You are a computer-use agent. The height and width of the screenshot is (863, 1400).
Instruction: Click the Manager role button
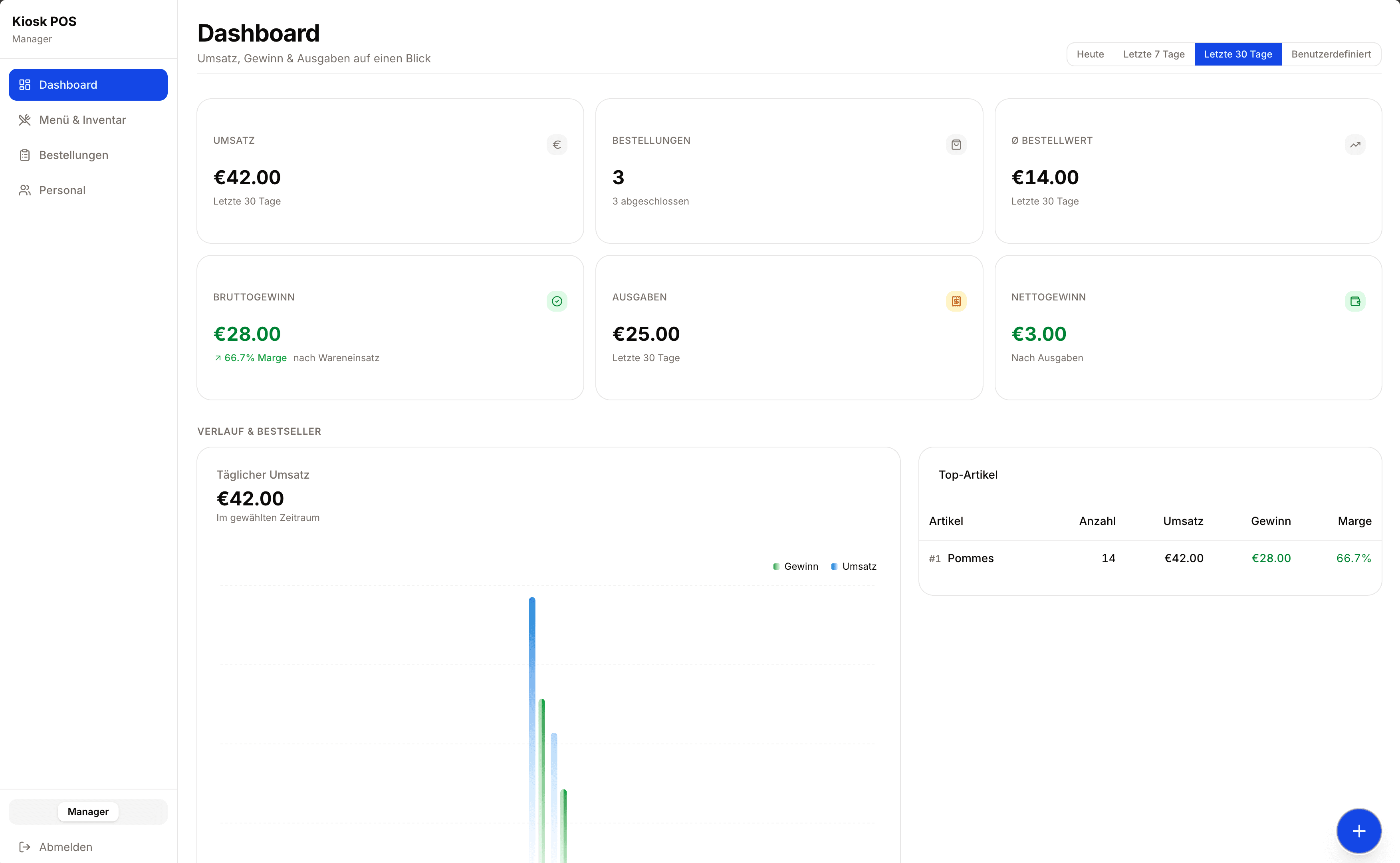click(88, 811)
